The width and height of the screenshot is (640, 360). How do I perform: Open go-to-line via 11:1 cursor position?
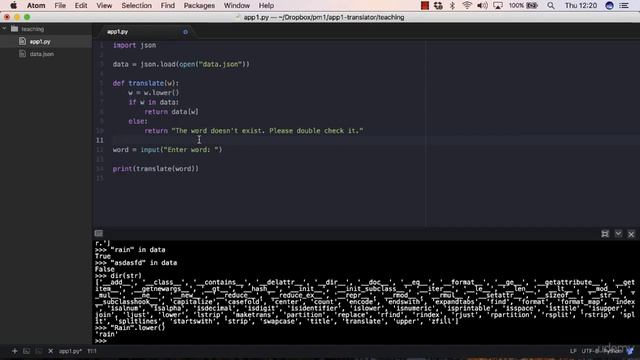click(x=92, y=351)
